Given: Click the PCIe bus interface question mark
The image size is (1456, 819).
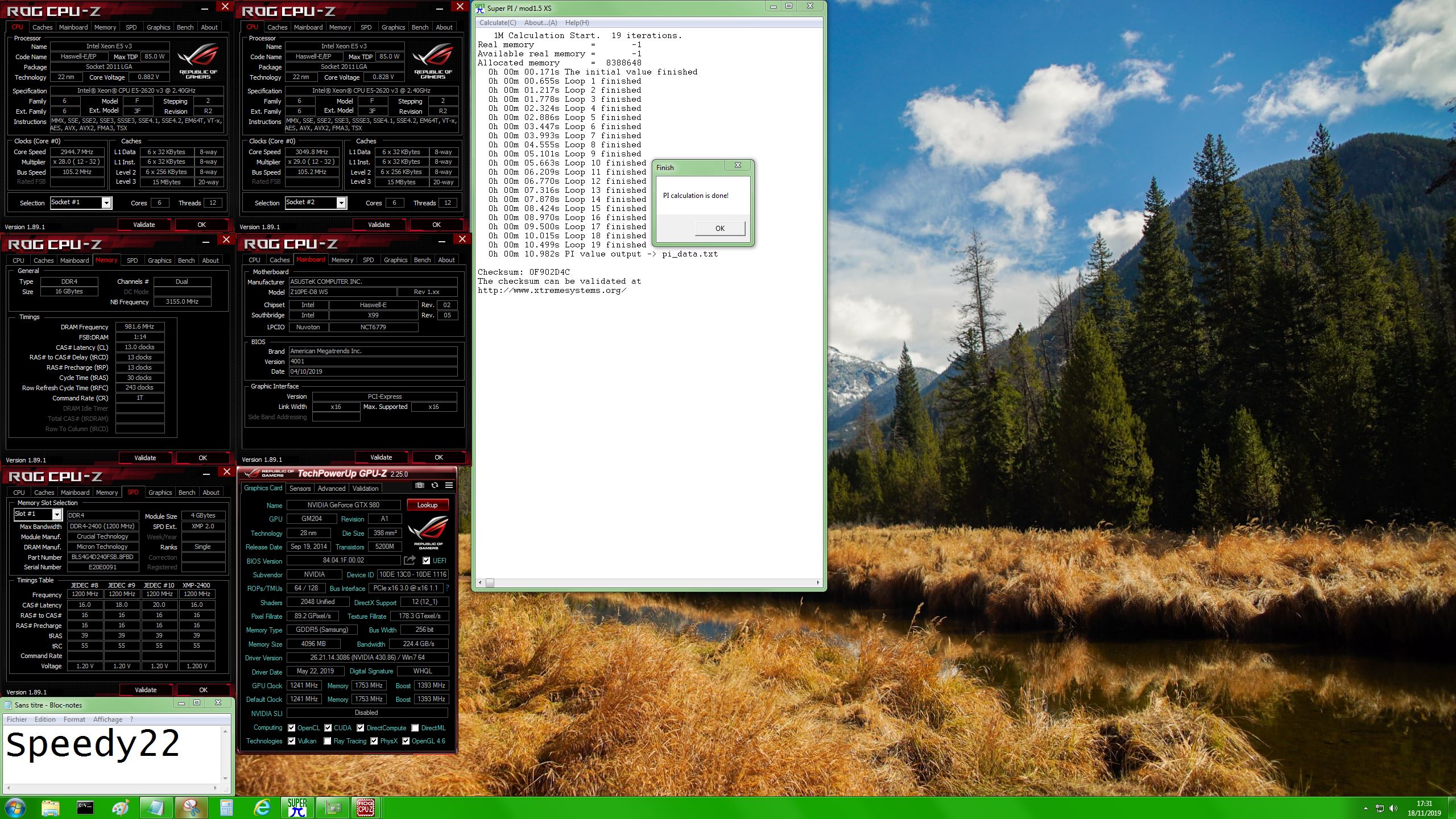Looking at the screenshot, I should [447, 588].
